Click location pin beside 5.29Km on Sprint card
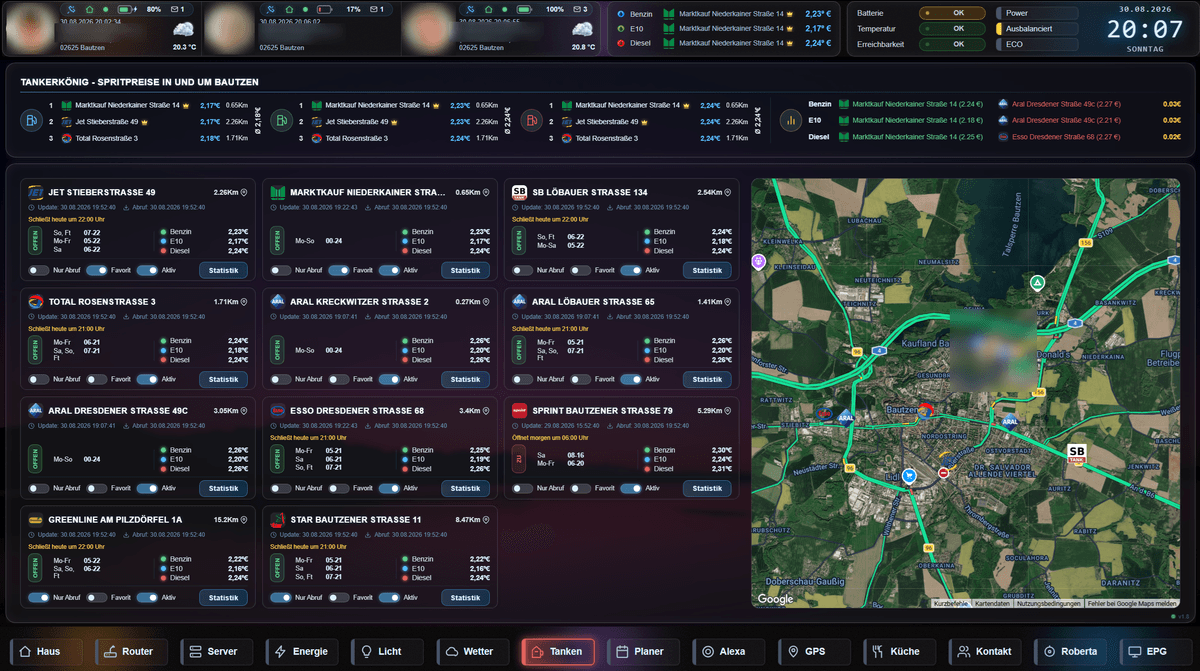Screen dimensions: 1200x671 [x=728, y=410]
